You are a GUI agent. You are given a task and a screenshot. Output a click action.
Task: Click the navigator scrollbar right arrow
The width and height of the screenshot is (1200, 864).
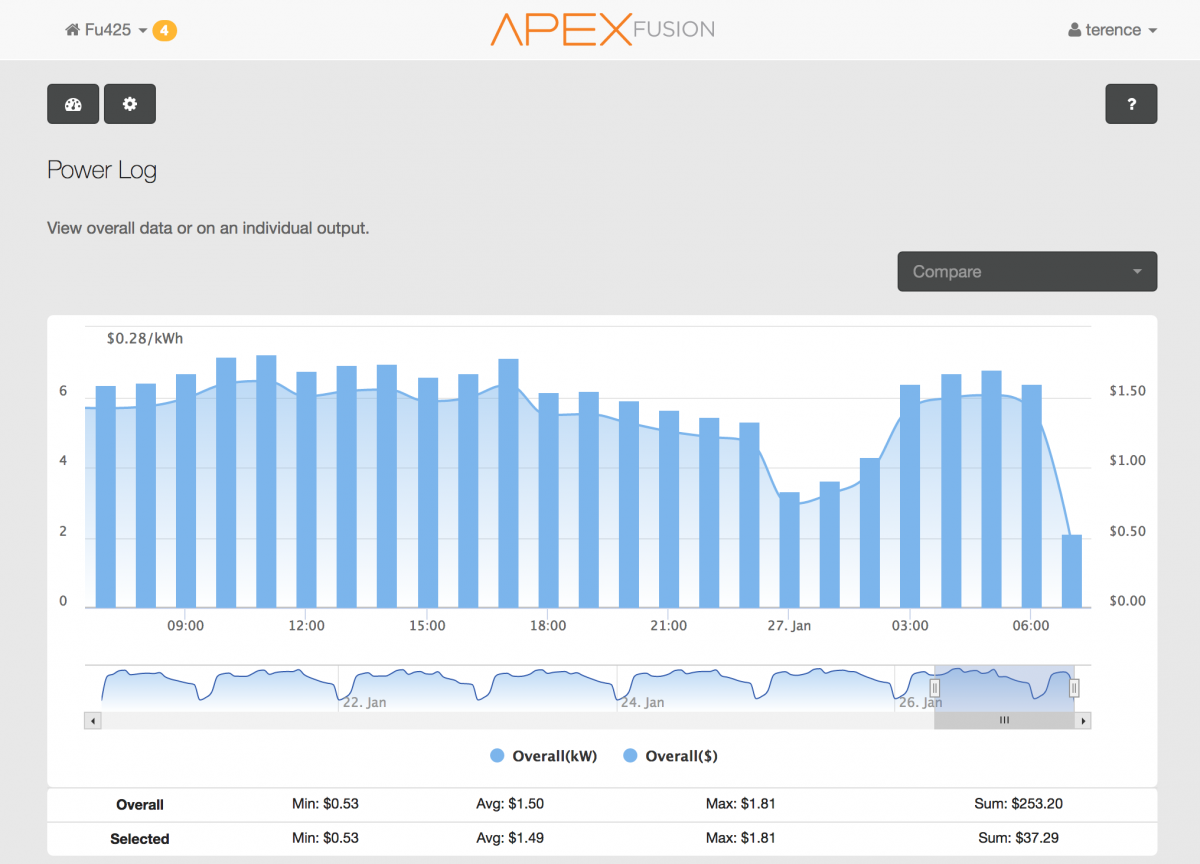click(x=1084, y=720)
